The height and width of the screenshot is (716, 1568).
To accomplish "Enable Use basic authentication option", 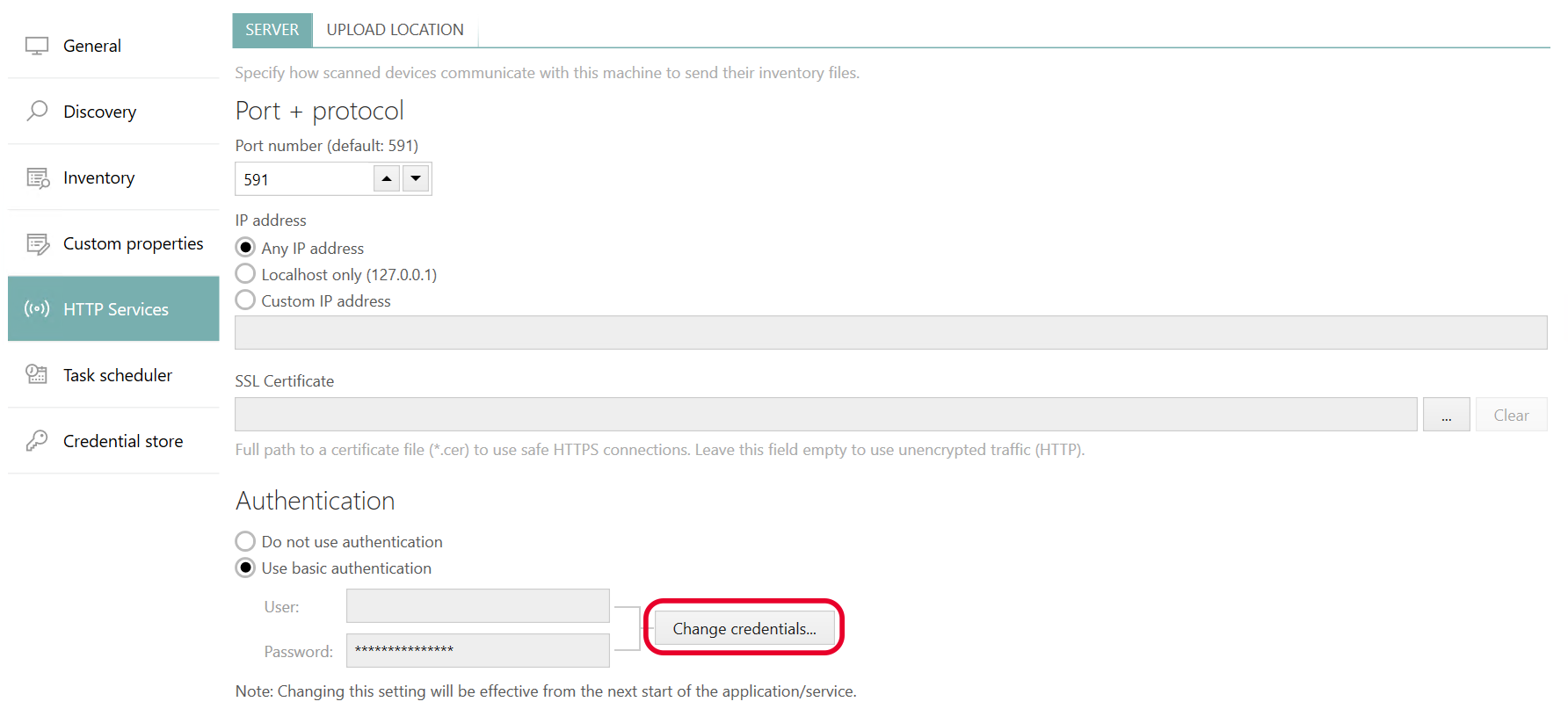I will [246, 568].
